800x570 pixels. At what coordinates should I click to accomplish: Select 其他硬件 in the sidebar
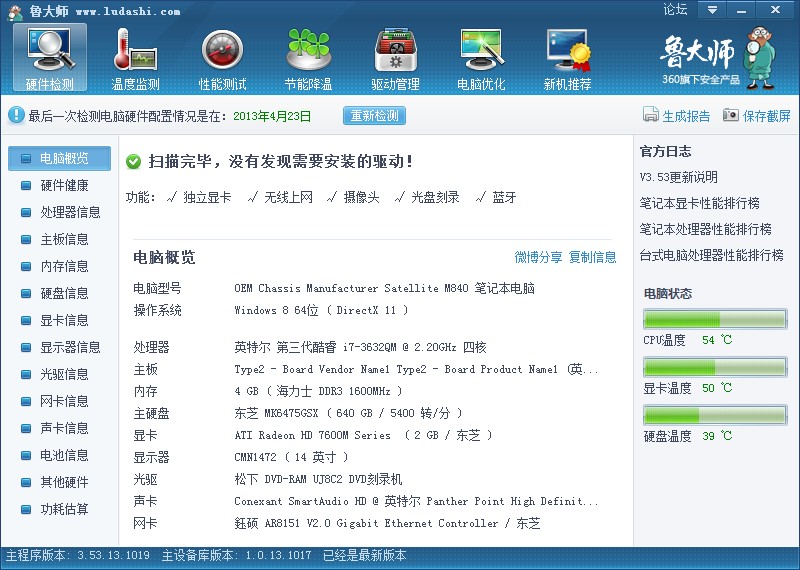point(60,482)
